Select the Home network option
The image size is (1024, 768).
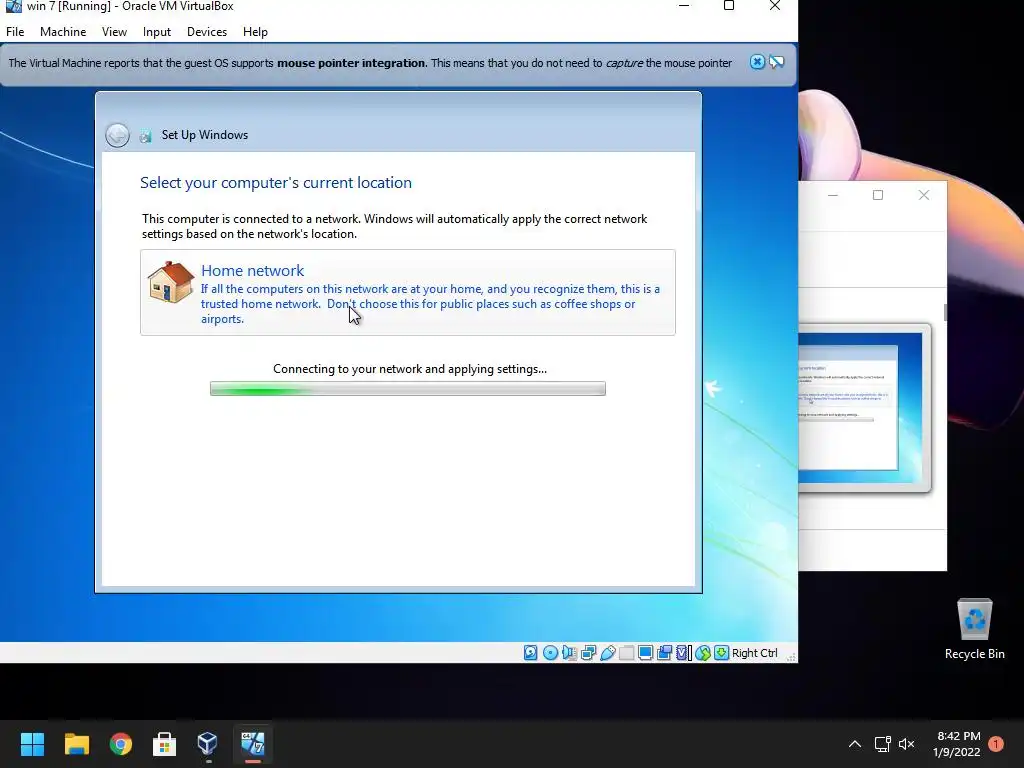(x=408, y=293)
